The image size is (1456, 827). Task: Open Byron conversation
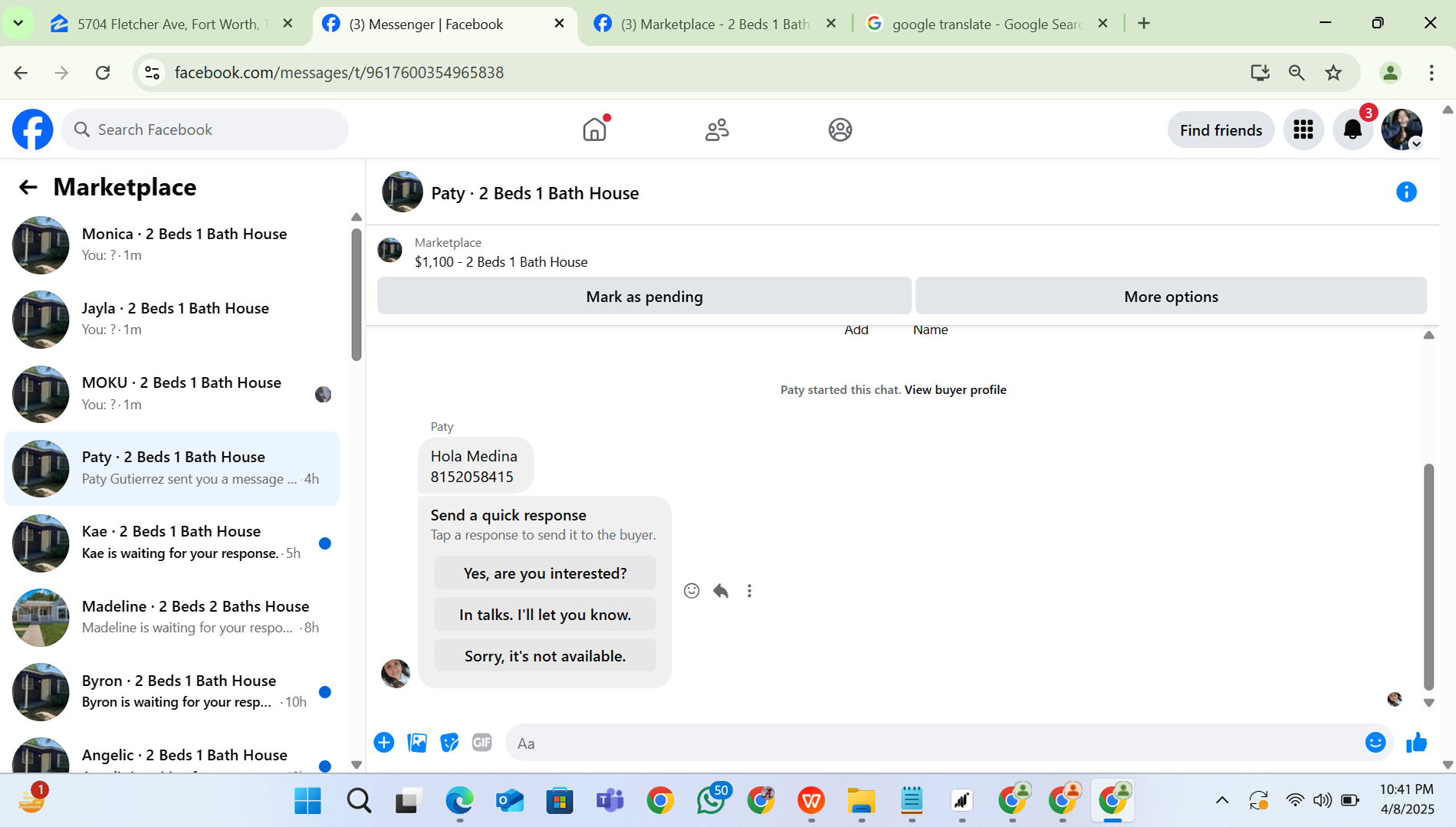coord(172,691)
